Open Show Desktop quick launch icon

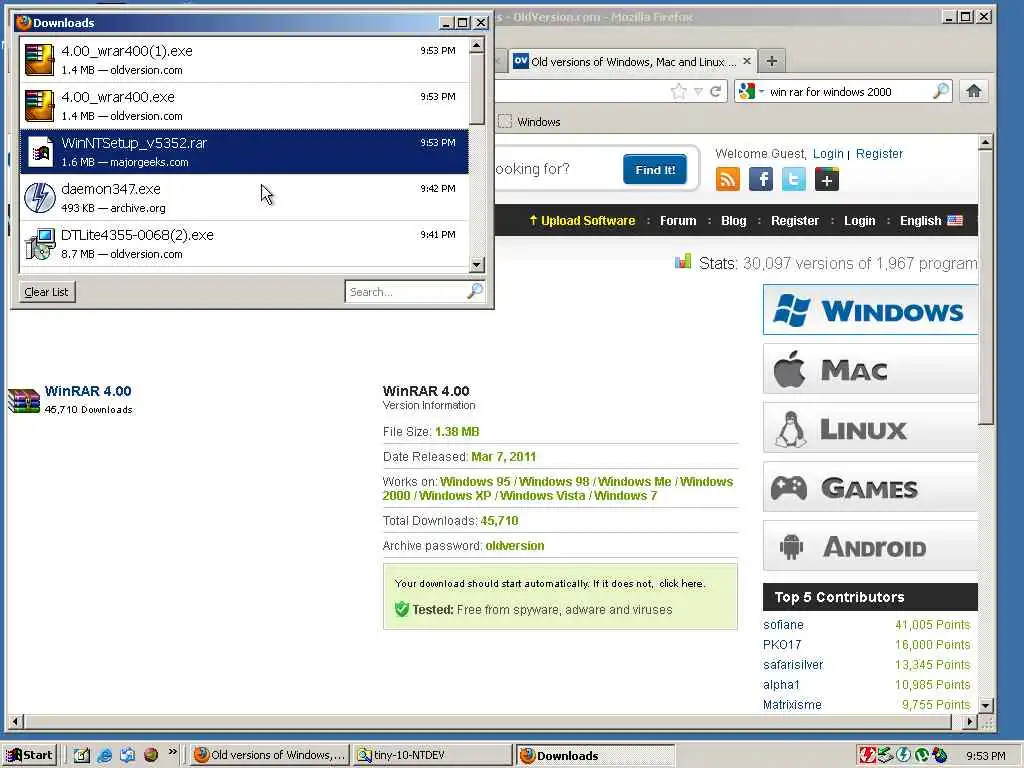pyautogui.click(x=81, y=755)
